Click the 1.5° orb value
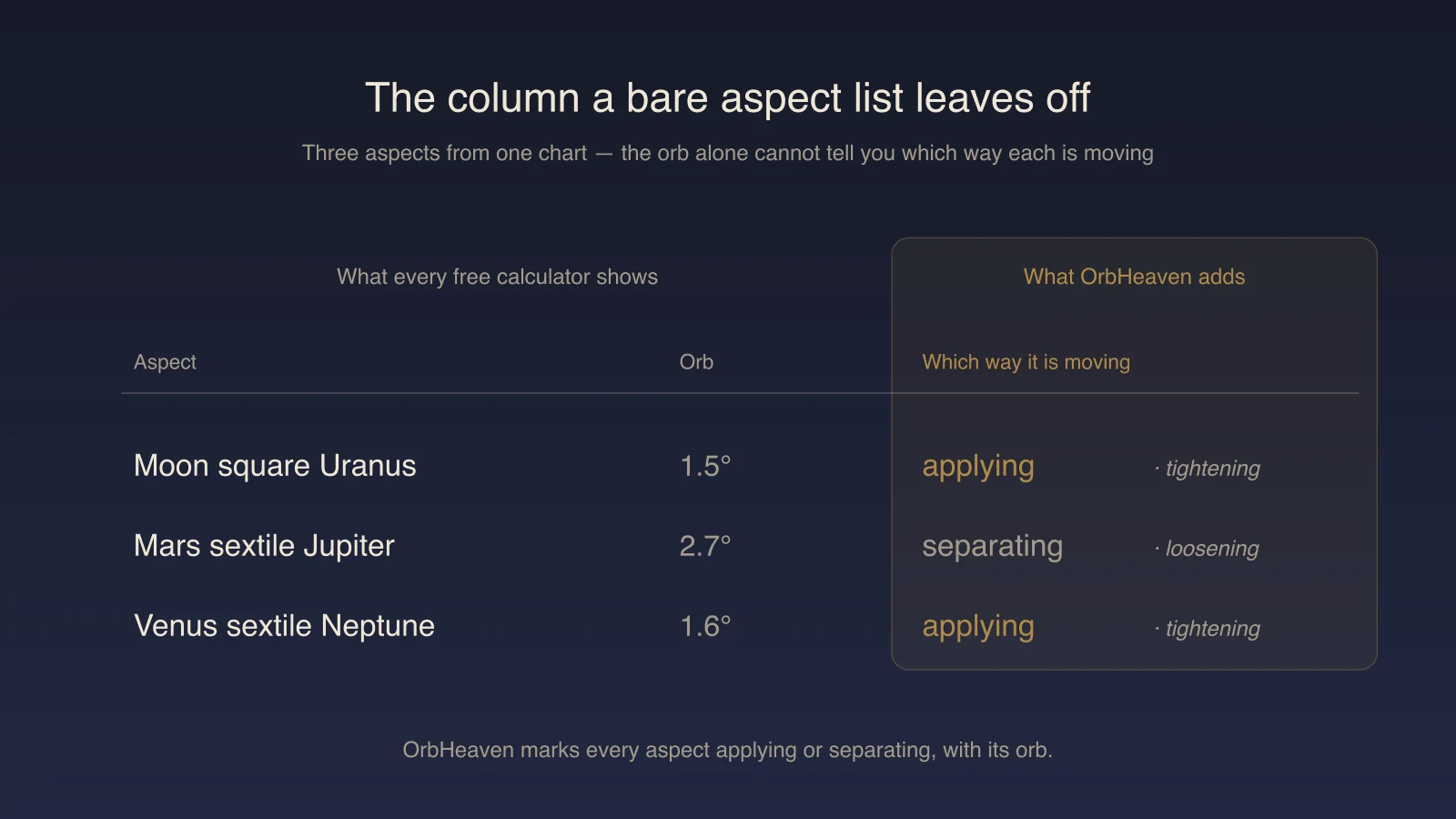The width and height of the screenshot is (1456, 819). [x=705, y=466]
